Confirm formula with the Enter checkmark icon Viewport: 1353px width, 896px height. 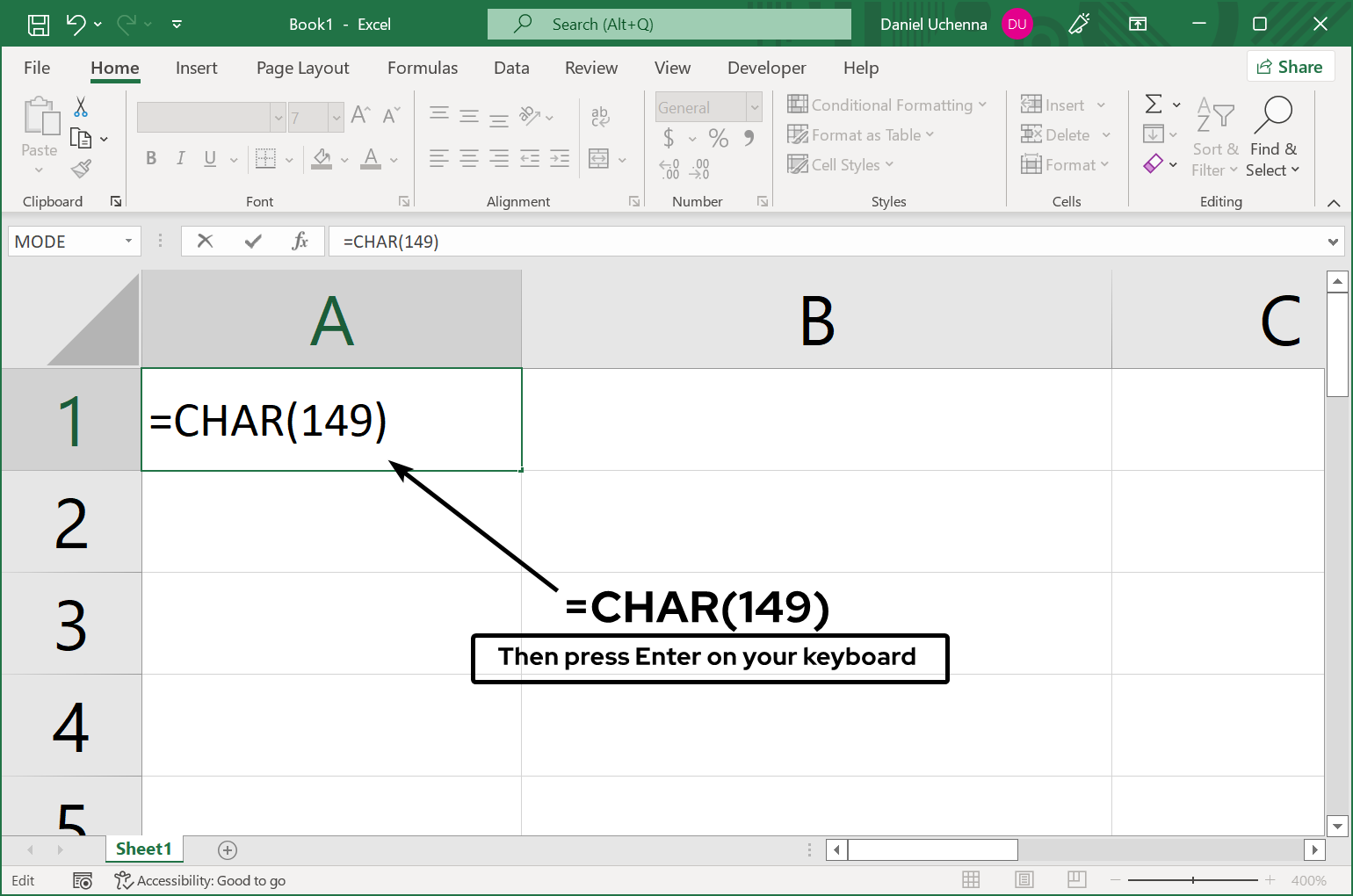(253, 242)
